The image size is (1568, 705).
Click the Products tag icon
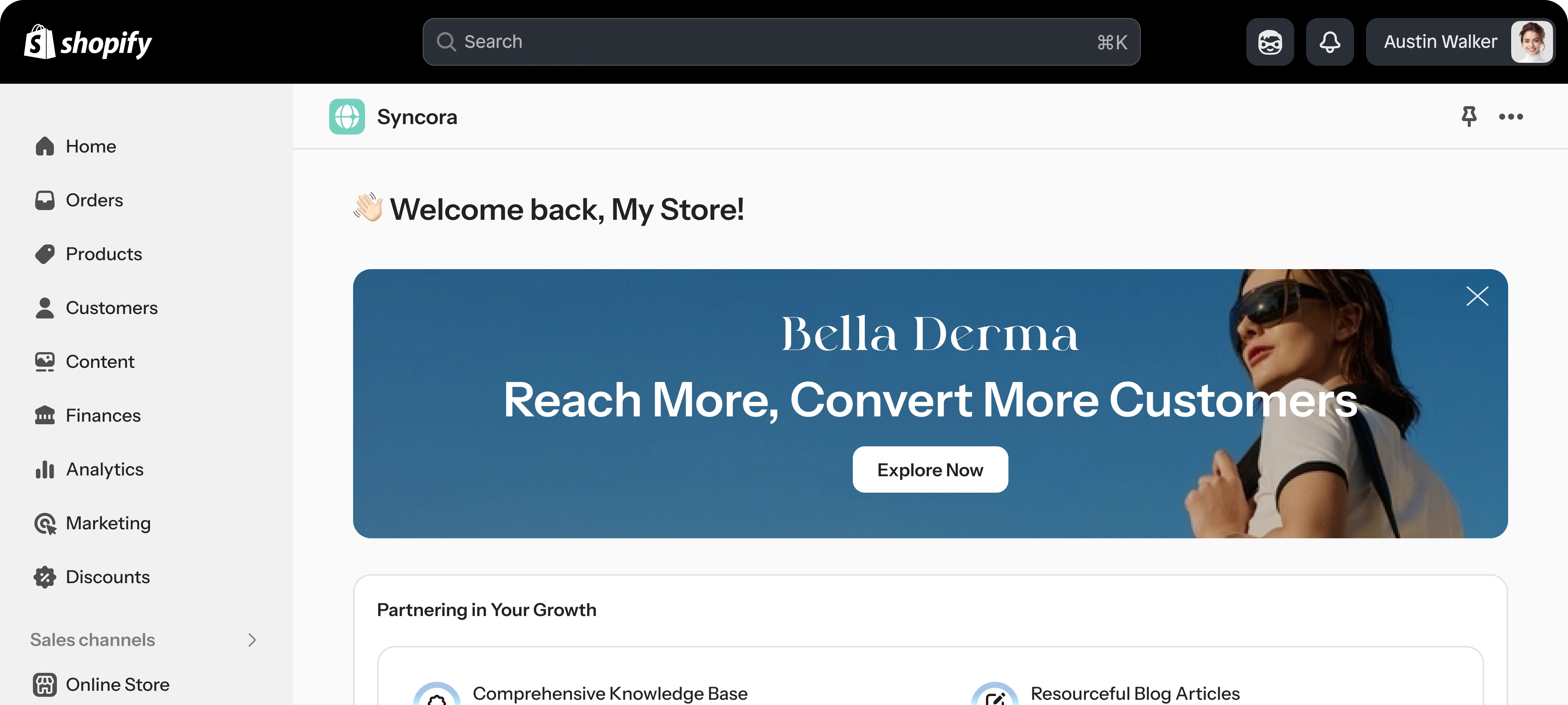tap(45, 254)
